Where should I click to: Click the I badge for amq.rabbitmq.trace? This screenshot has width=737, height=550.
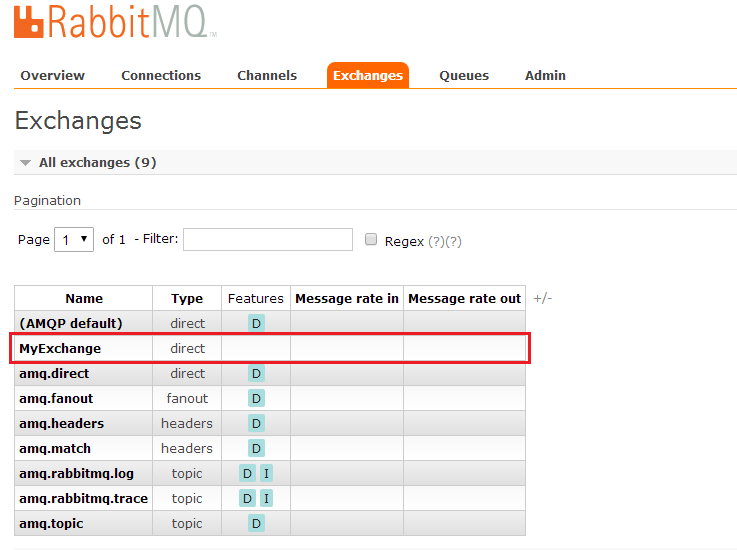pos(267,498)
